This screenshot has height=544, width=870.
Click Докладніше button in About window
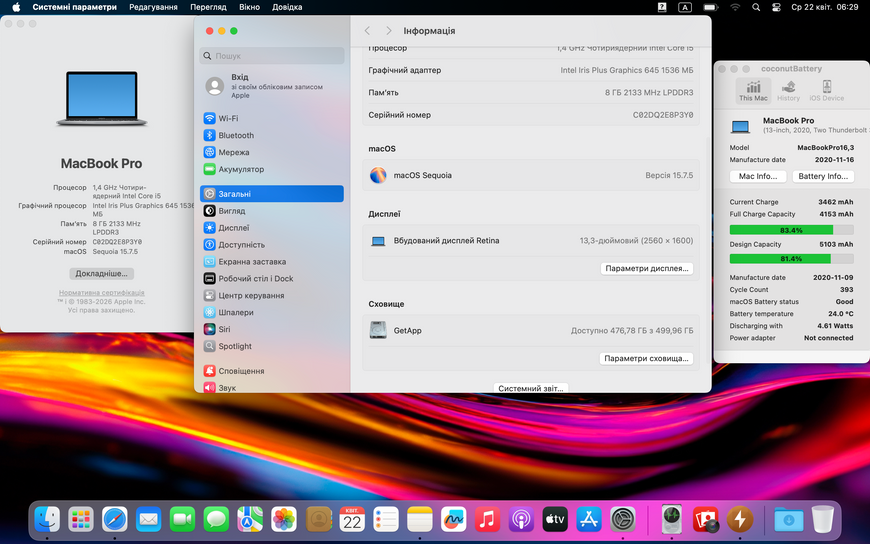tap(102, 274)
